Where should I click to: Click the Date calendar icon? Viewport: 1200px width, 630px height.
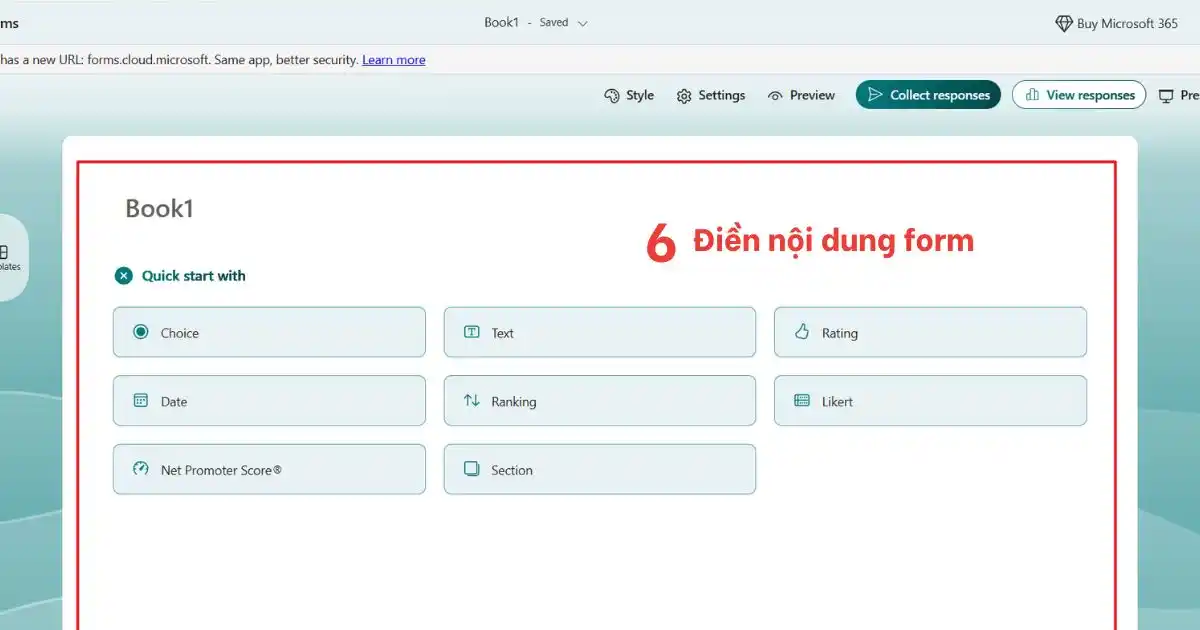tap(141, 401)
